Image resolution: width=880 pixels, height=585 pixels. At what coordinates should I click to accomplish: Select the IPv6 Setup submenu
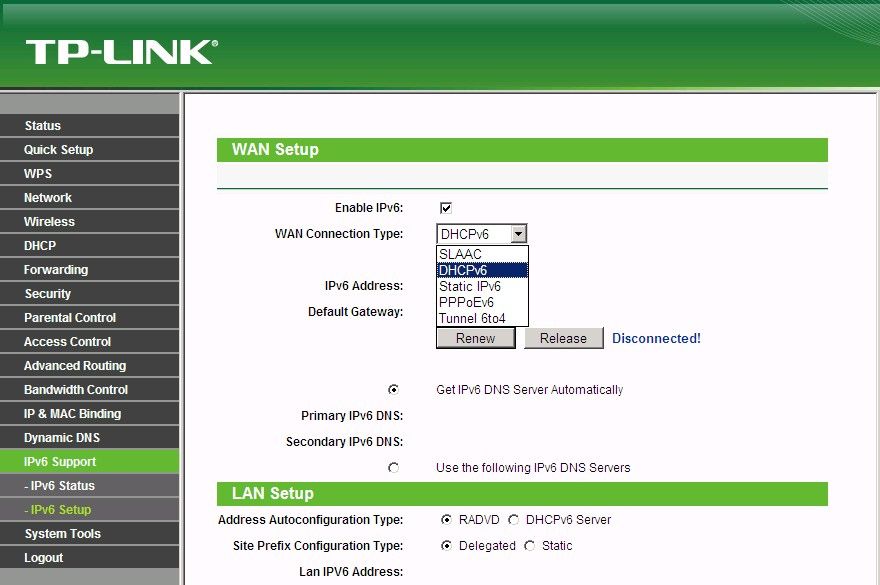click(x=89, y=510)
